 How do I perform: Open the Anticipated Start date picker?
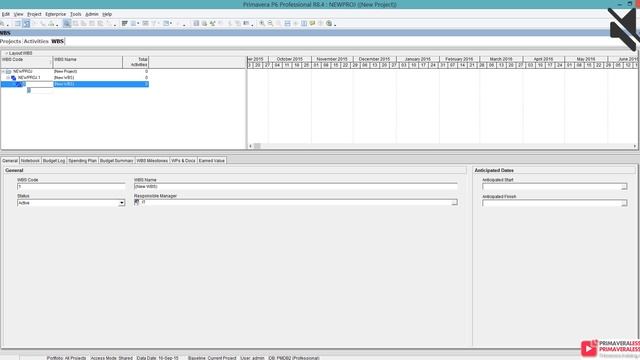click(x=624, y=187)
